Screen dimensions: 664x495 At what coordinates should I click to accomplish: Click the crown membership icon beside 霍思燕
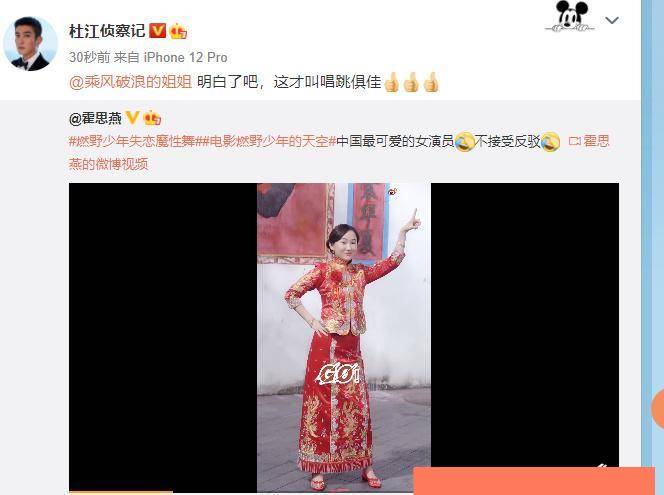click(152, 118)
